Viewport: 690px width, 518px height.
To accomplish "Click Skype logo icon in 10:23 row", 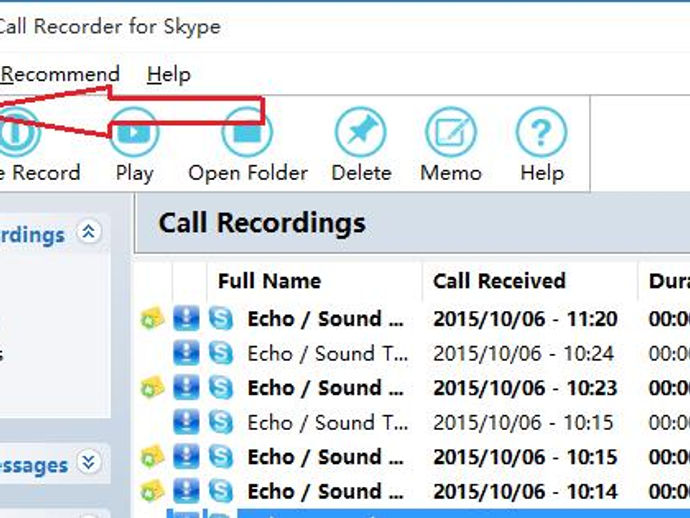I will [x=220, y=387].
